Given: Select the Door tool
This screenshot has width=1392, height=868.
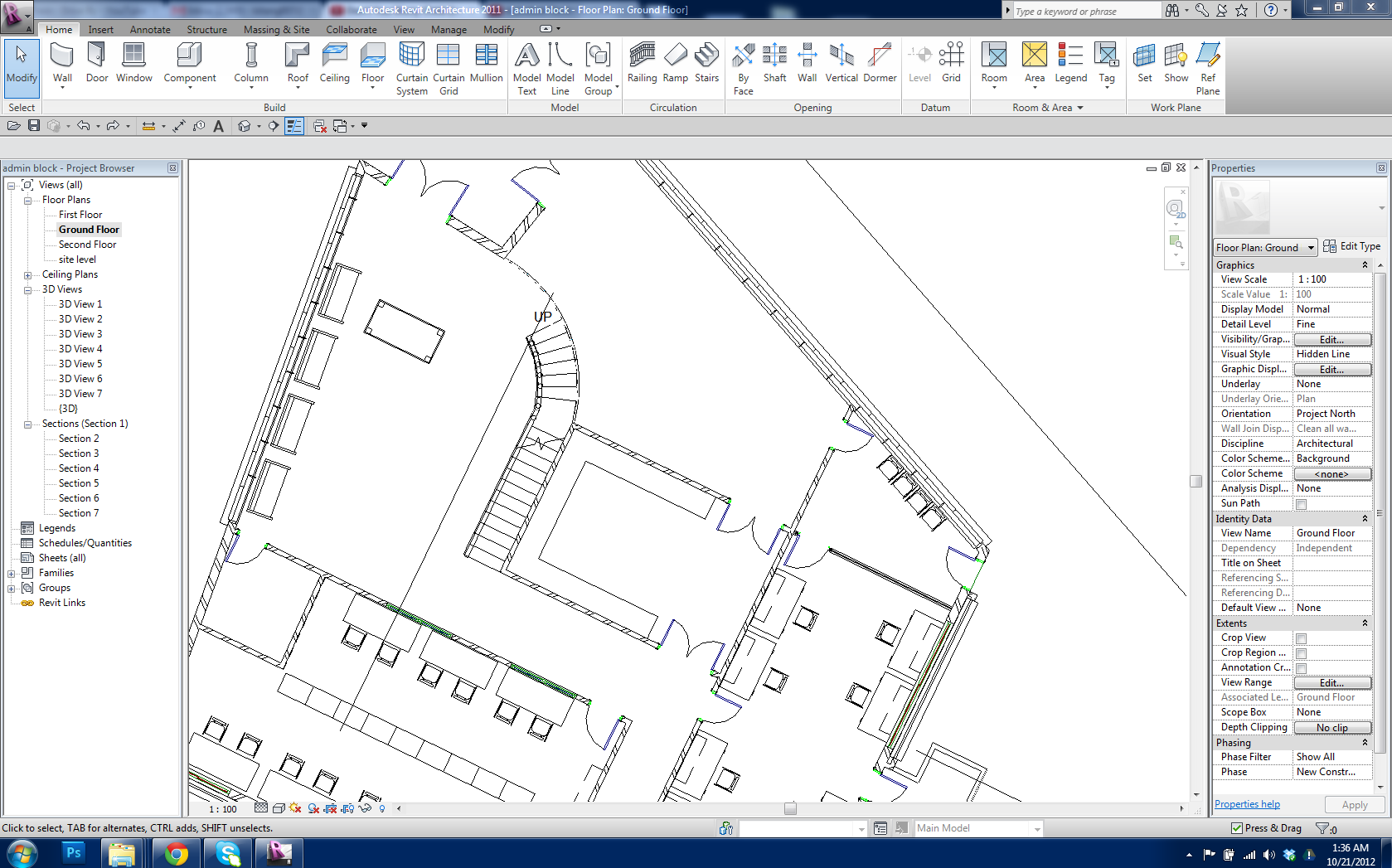Looking at the screenshot, I should (97, 64).
